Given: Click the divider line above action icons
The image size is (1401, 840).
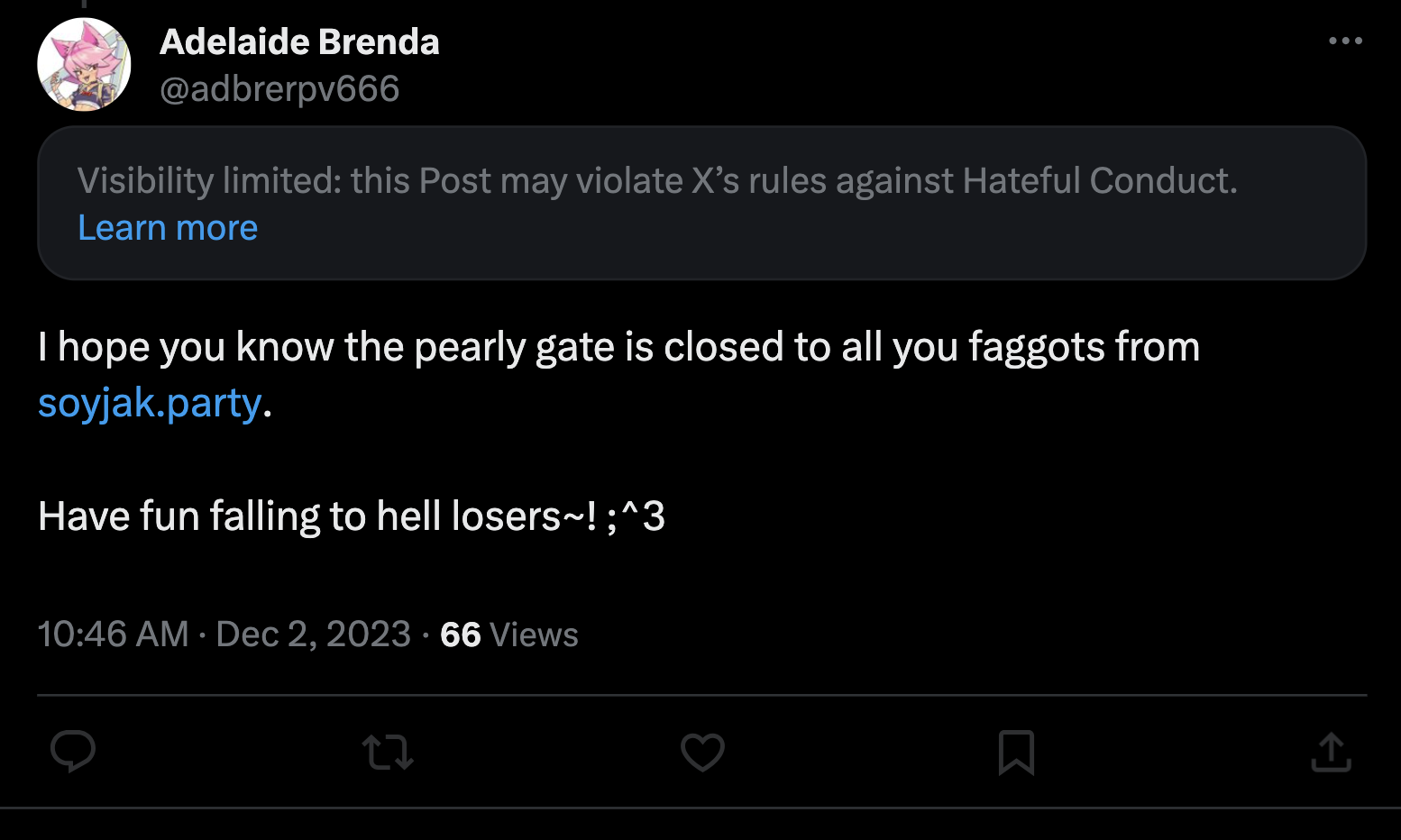Looking at the screenshot, I should pos(701,695).
